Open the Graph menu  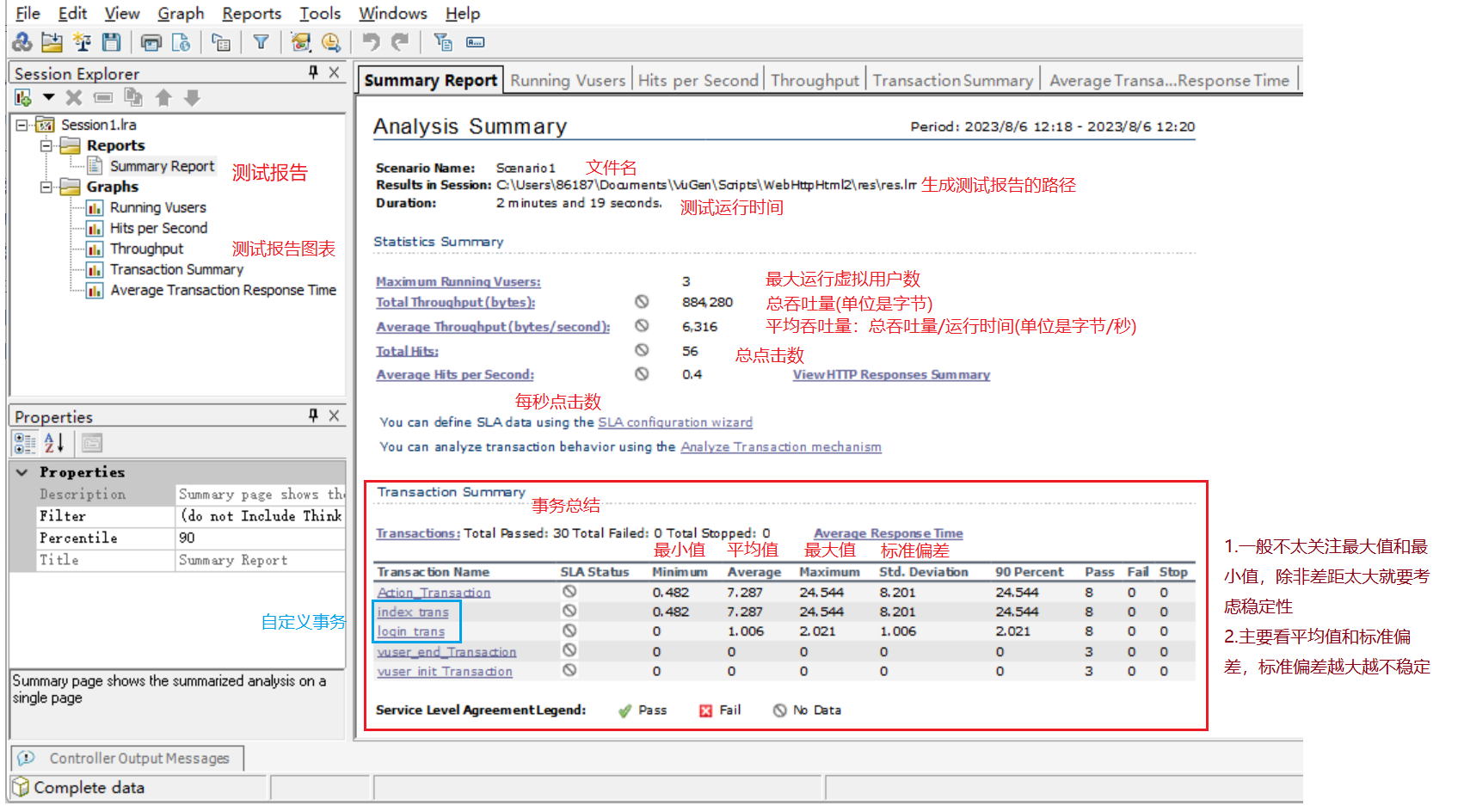[181, 13]
